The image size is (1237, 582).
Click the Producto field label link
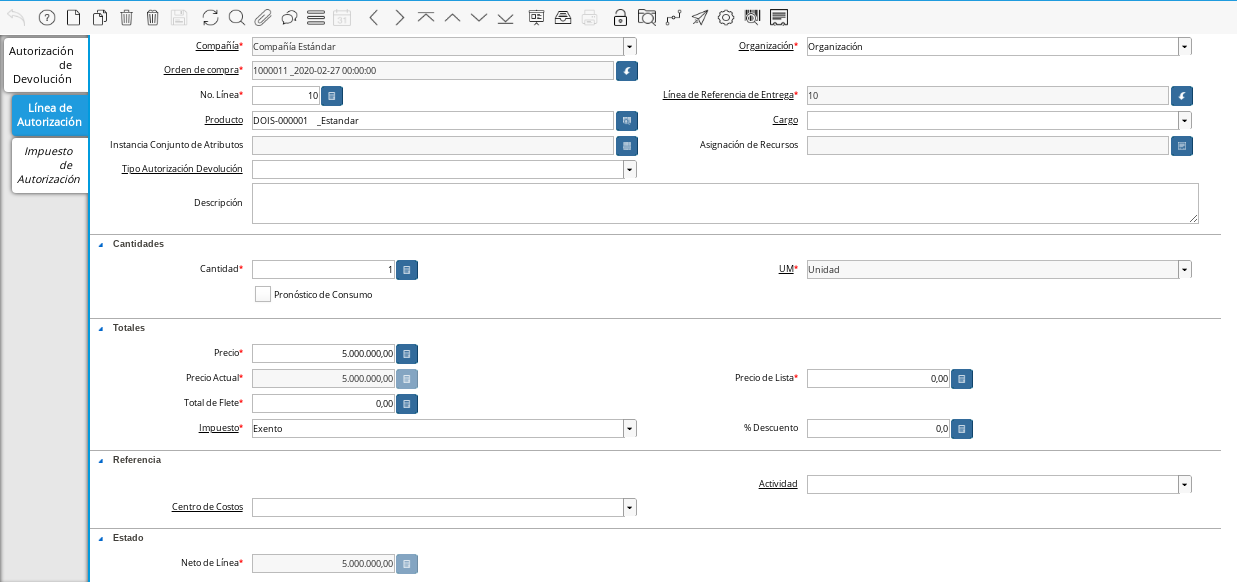coord(225,120)
